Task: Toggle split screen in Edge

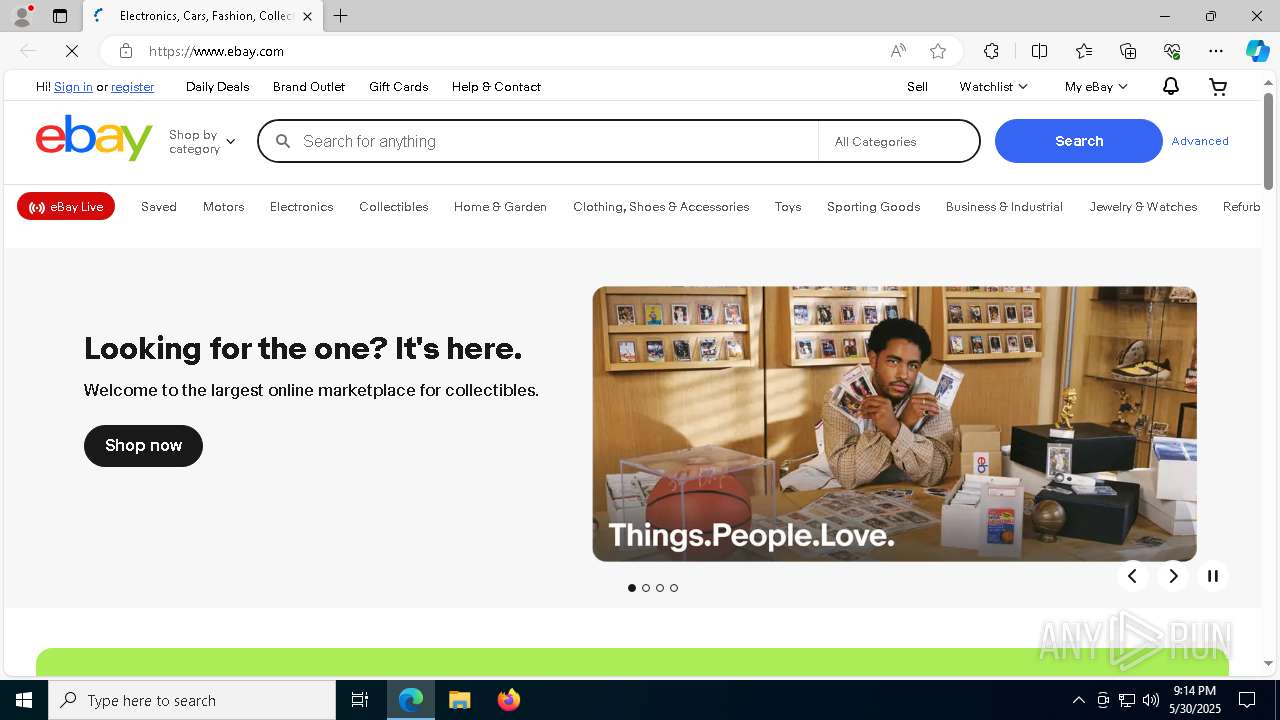Action: (1039, 51)
